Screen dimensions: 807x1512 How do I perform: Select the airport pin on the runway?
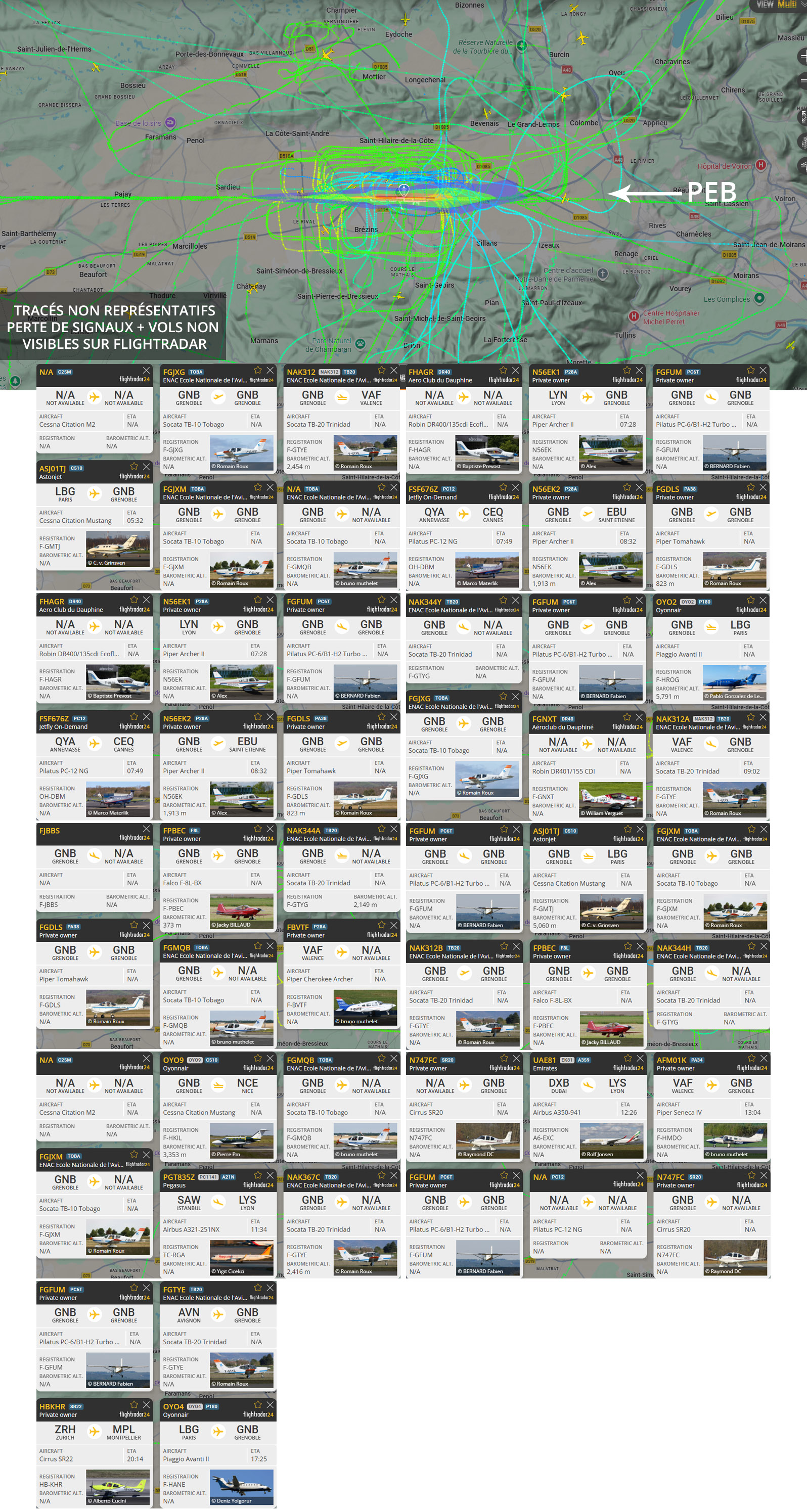coord(403,189)
